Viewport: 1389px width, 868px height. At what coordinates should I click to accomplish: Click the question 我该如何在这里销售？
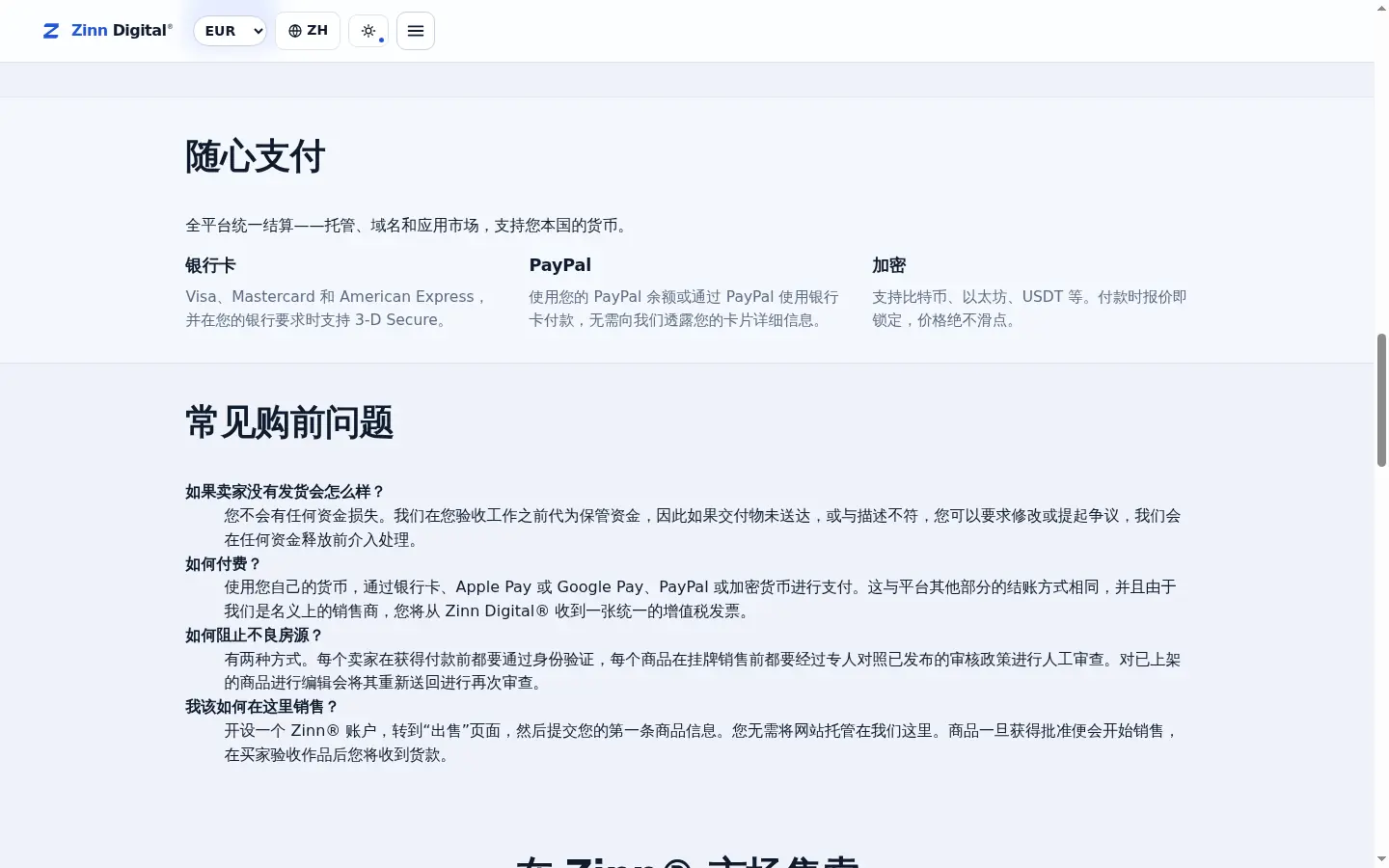[262, 707]
